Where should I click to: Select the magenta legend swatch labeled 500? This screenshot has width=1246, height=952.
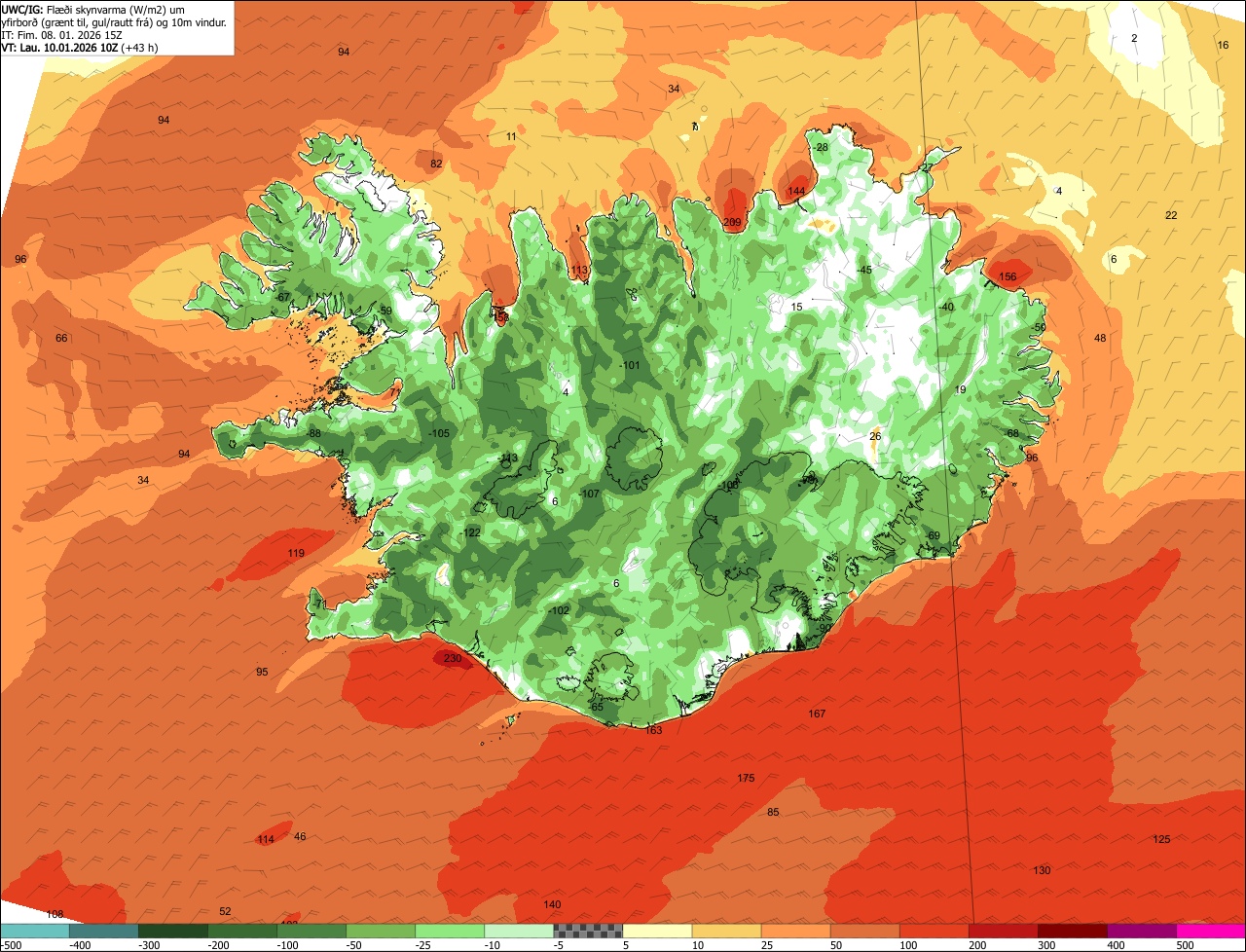click(x=1211, y=931)
